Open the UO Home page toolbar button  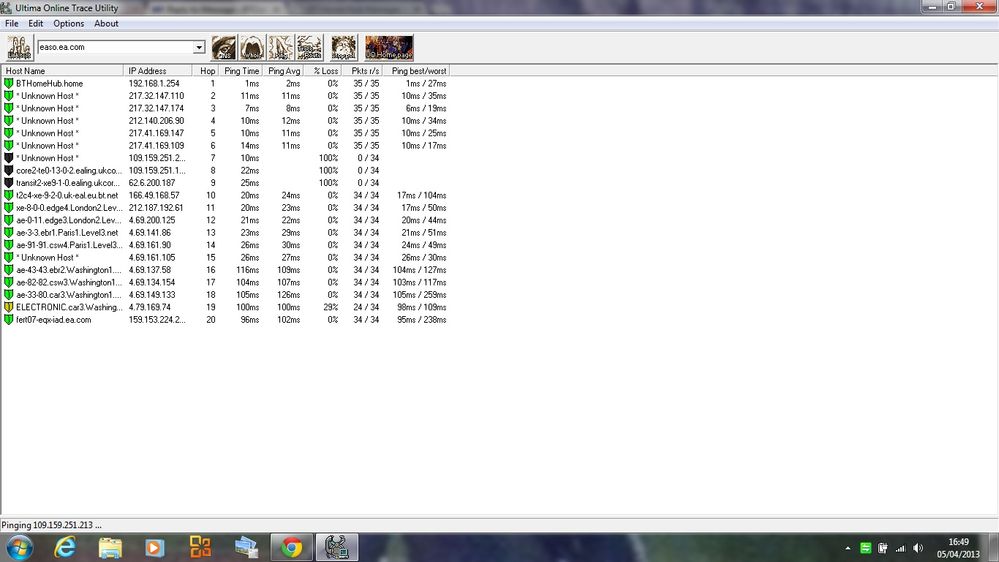pyautogui.click(x=389, y=47)
